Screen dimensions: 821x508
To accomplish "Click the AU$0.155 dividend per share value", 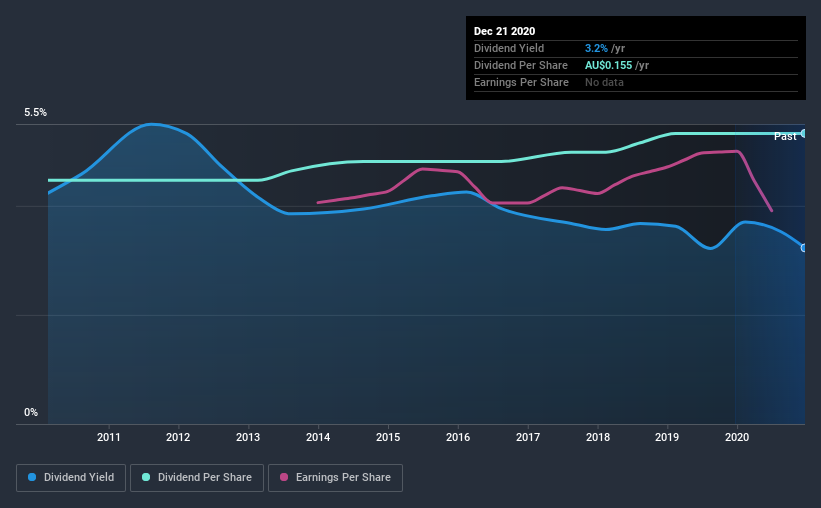I will (608, 65).
